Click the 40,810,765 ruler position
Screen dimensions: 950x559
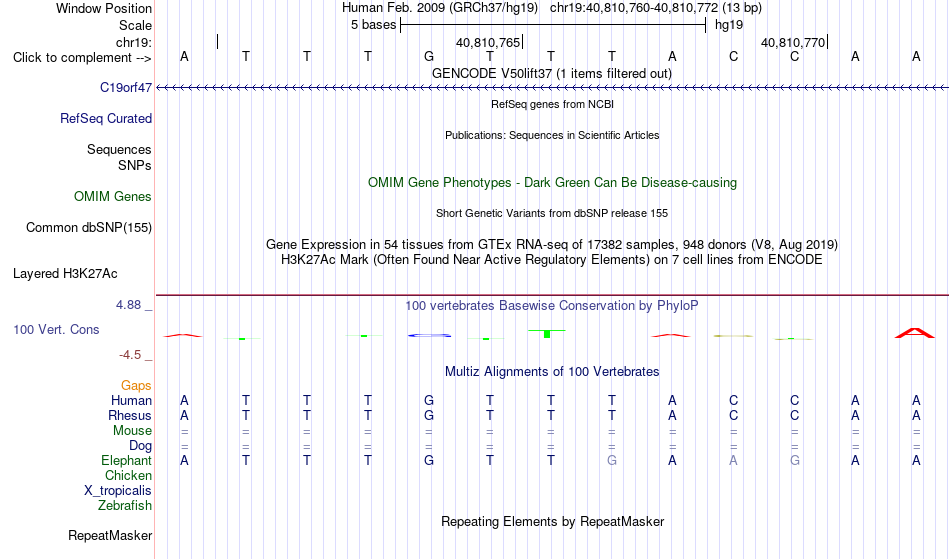coord(488,42)
